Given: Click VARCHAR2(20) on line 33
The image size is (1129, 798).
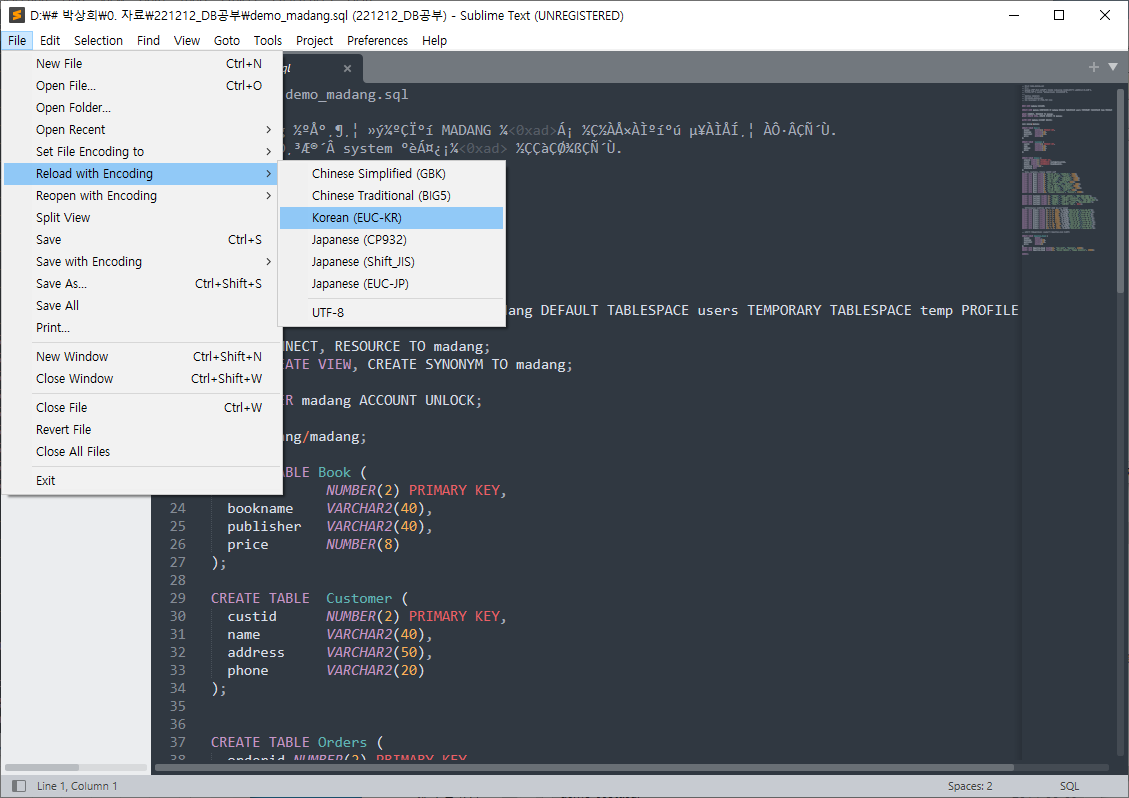Looking at the screenshot, I should pyautogui.click(x=375, y=670).
